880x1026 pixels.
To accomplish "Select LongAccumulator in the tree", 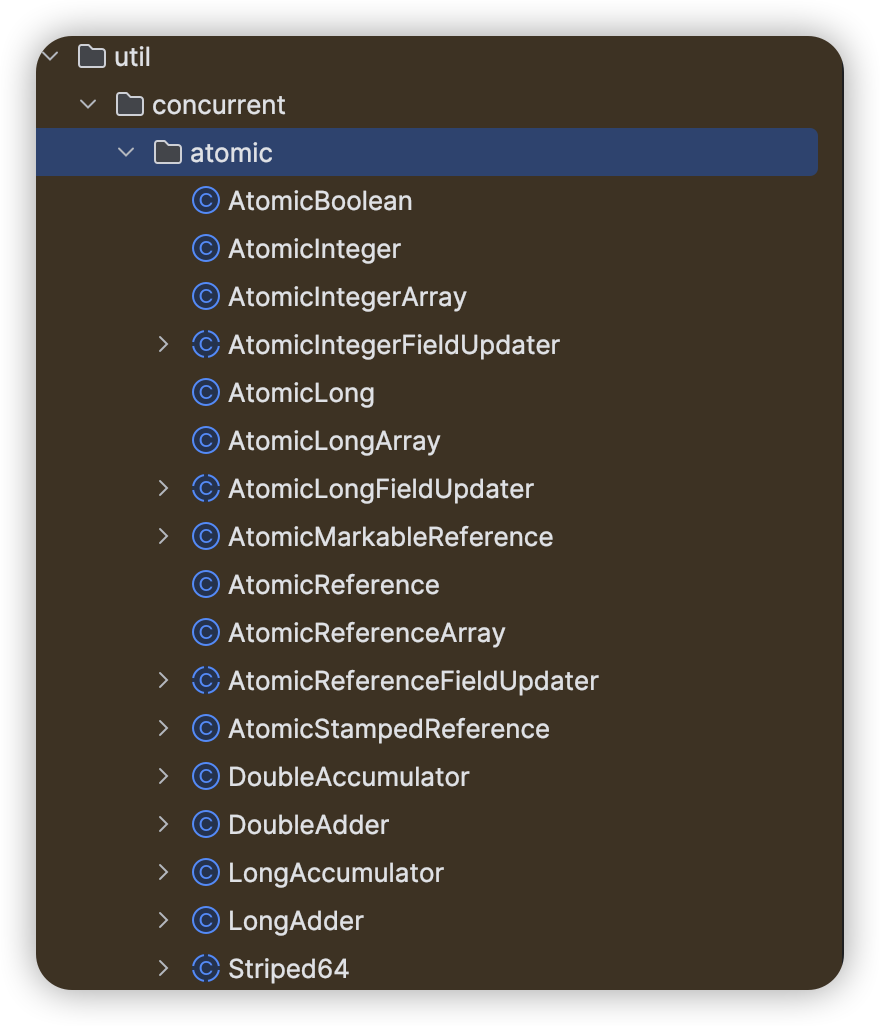I will point(336,873).
